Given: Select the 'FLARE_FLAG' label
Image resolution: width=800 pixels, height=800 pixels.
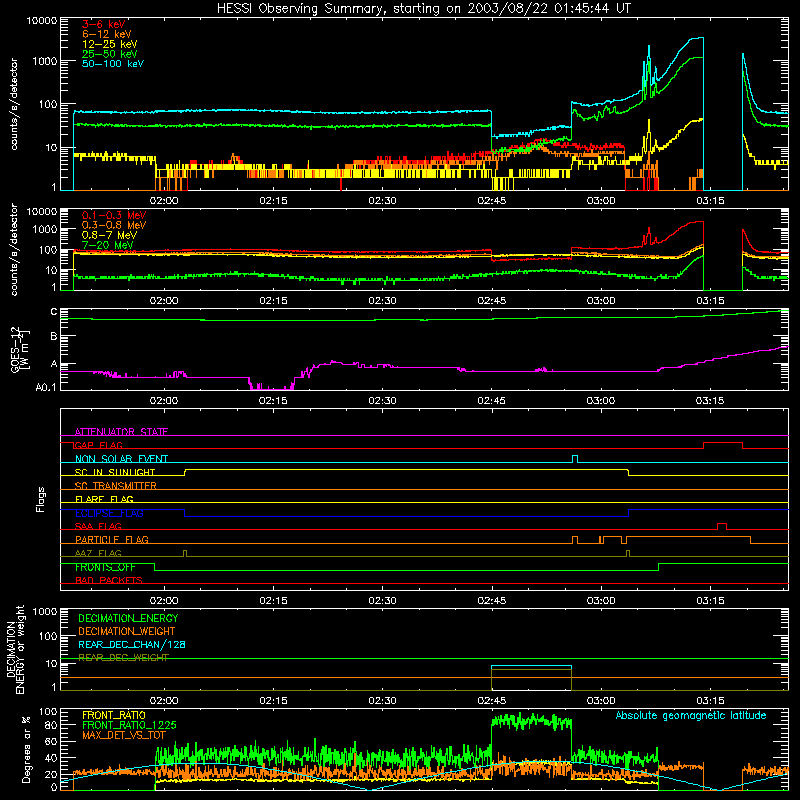Looking at the screenshot, I should click(x=104, y=499).
